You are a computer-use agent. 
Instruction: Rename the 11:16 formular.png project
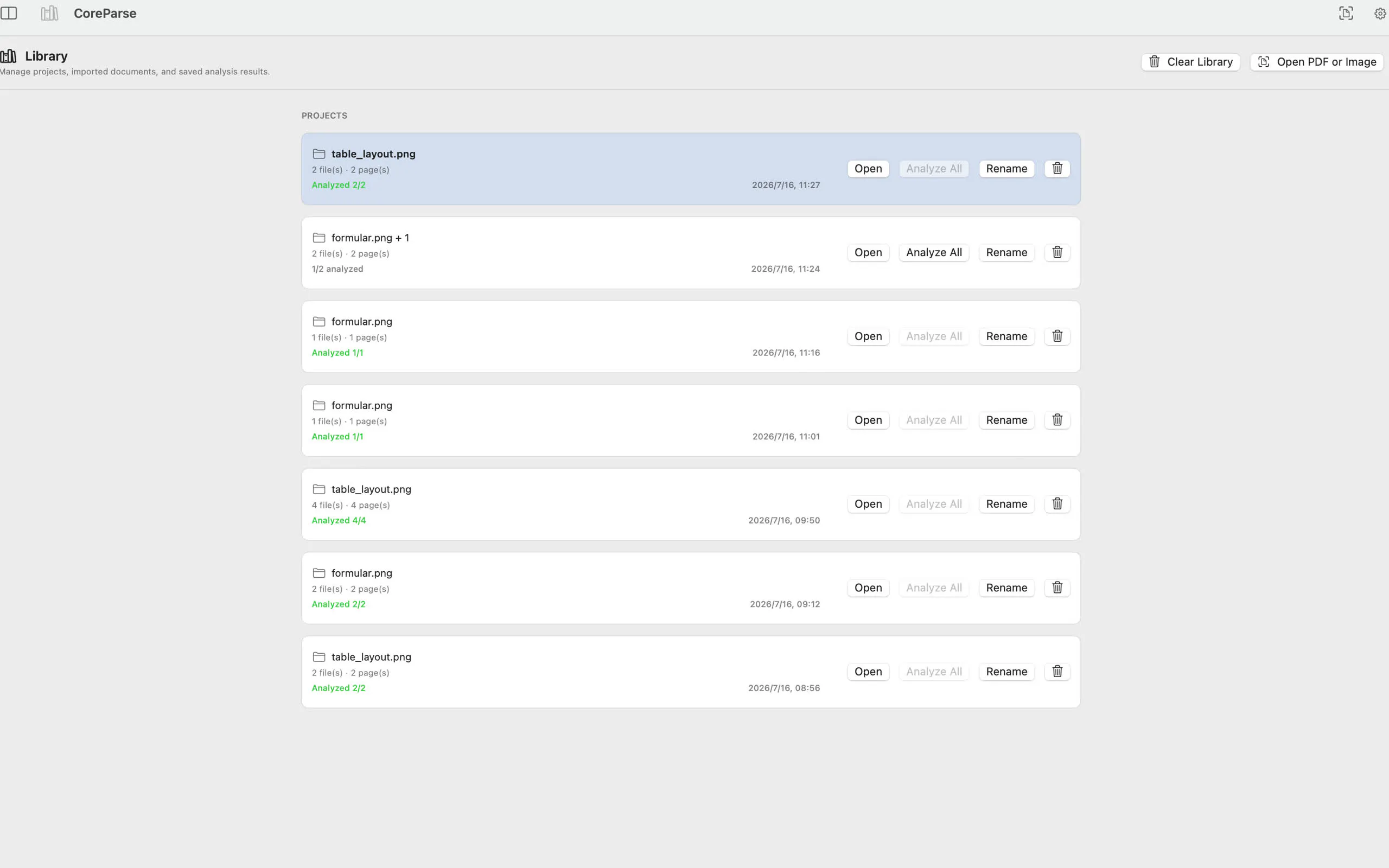1006,336
